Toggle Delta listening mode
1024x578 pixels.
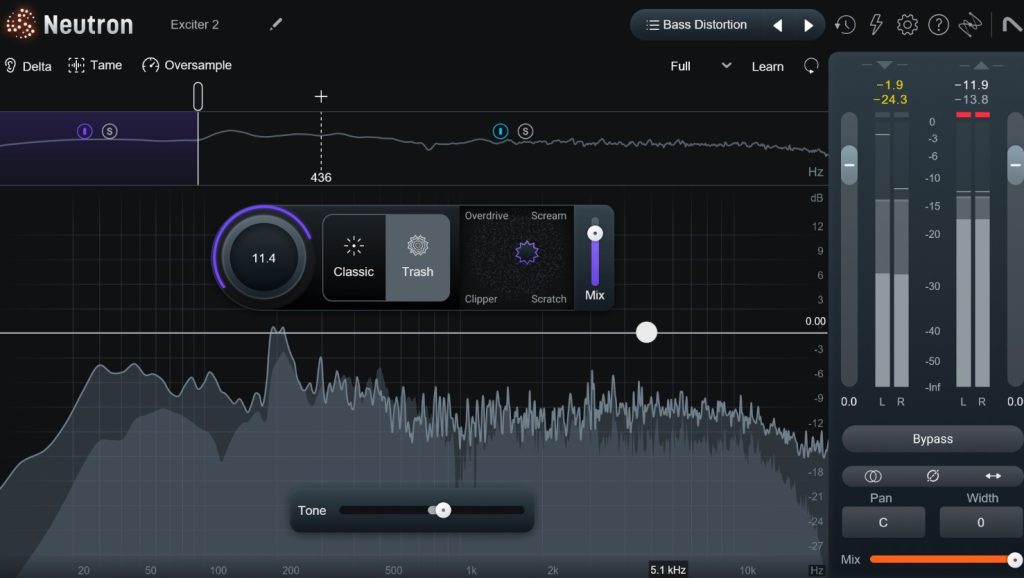pyautogui.click(x=27, y=66)
